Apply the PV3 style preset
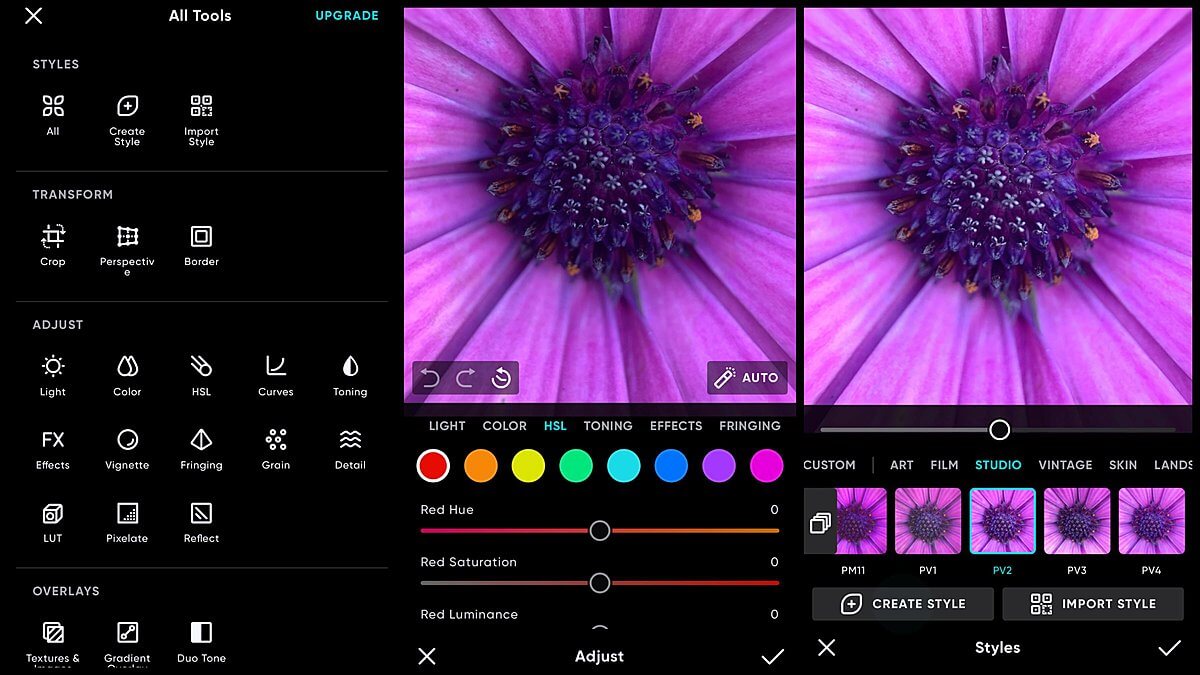 [1077, 520]
